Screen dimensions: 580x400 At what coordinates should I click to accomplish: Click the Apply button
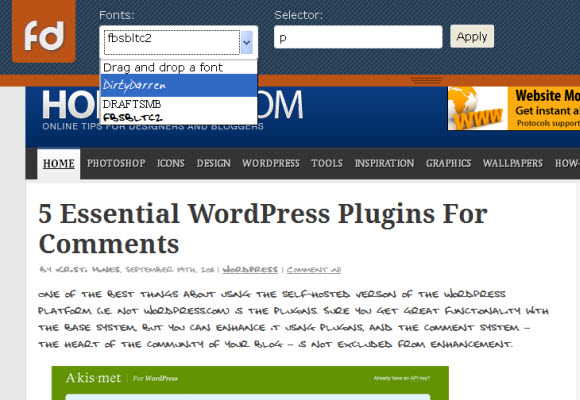tap(472, 36)
